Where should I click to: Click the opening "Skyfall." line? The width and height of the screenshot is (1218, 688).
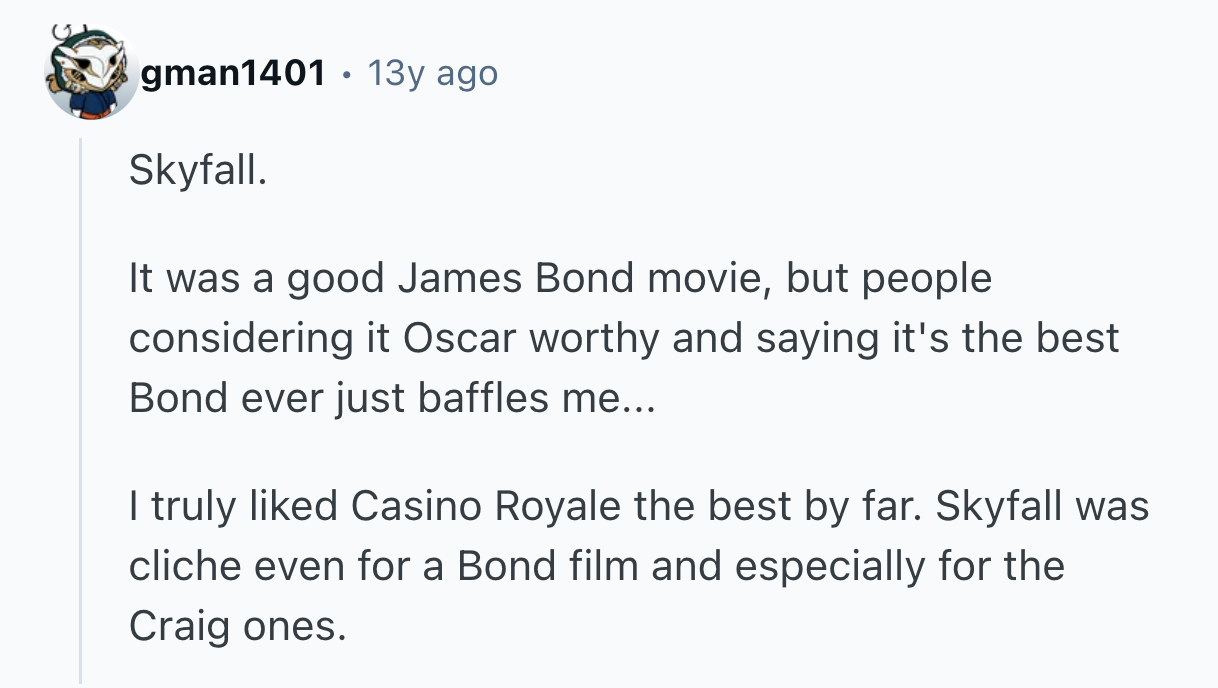click(198, 173)
